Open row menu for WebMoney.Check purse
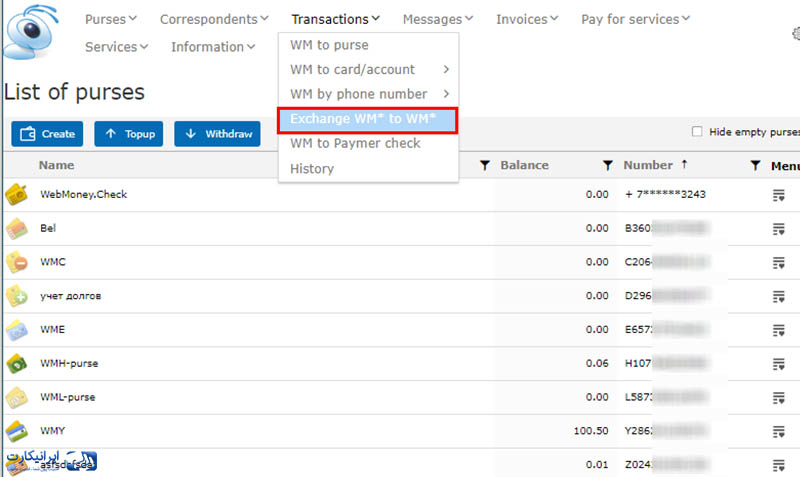800x477 pixels. point(779,195)
